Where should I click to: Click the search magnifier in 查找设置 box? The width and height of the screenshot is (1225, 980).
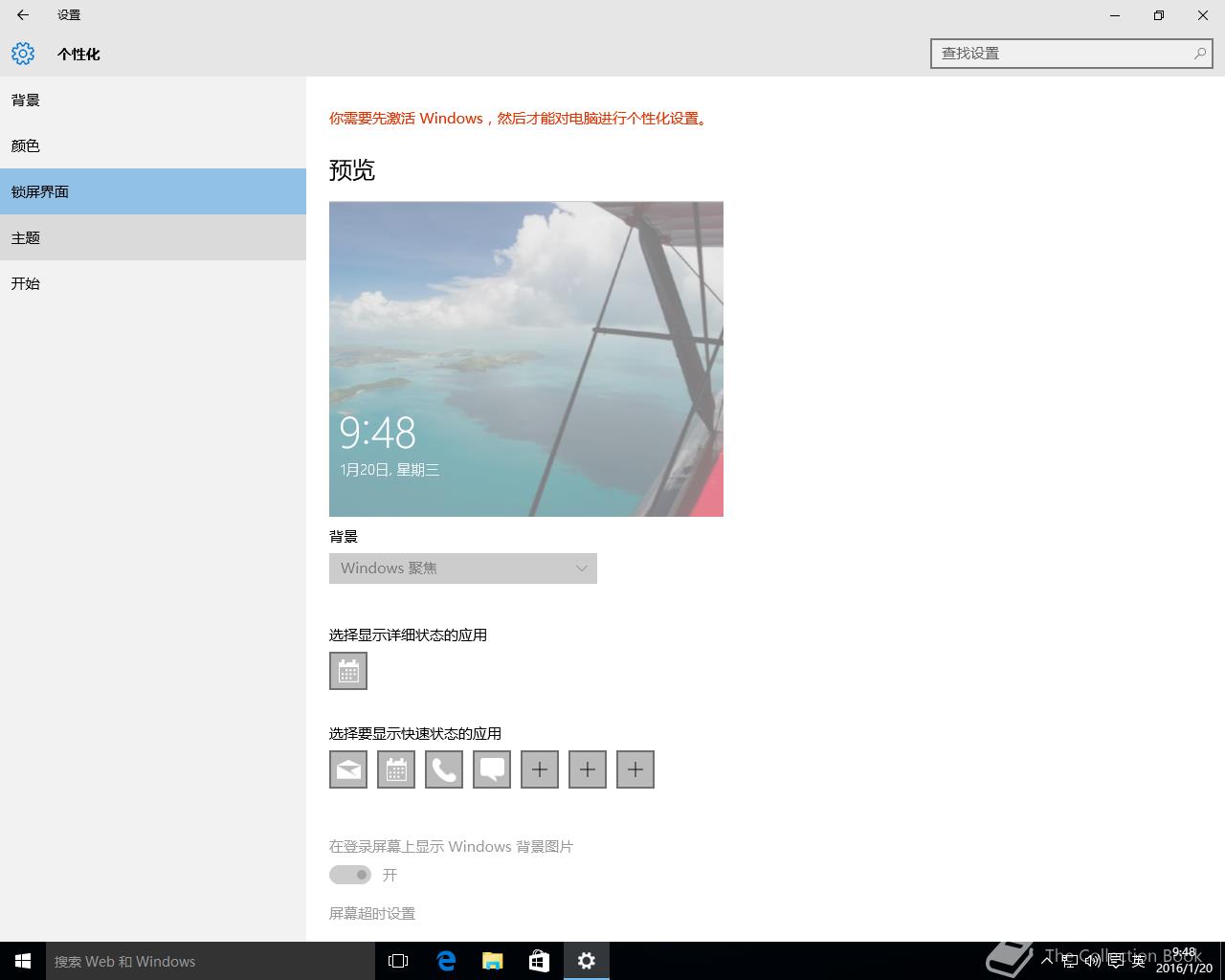(x=1200, y=54)
